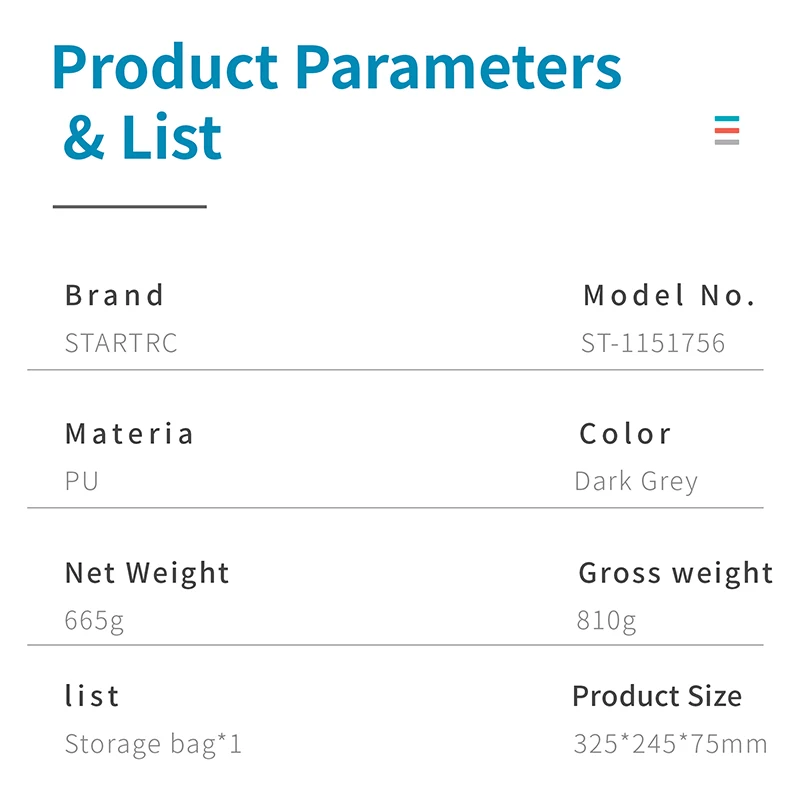This screenshot has height=800, width=800.
Task: Click the 810g gross weight value
Action: coord(607,621)
